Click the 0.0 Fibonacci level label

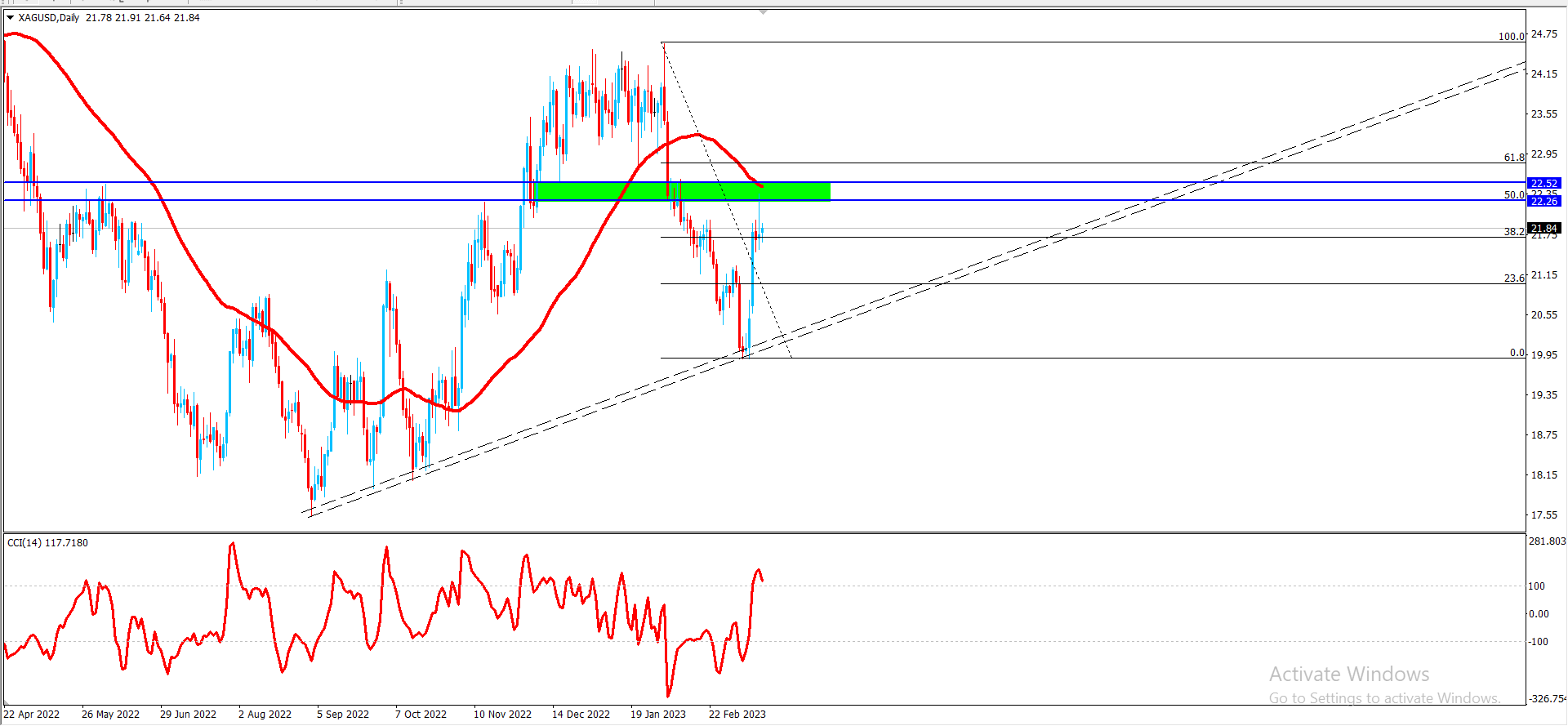(x=1517, y=353)
